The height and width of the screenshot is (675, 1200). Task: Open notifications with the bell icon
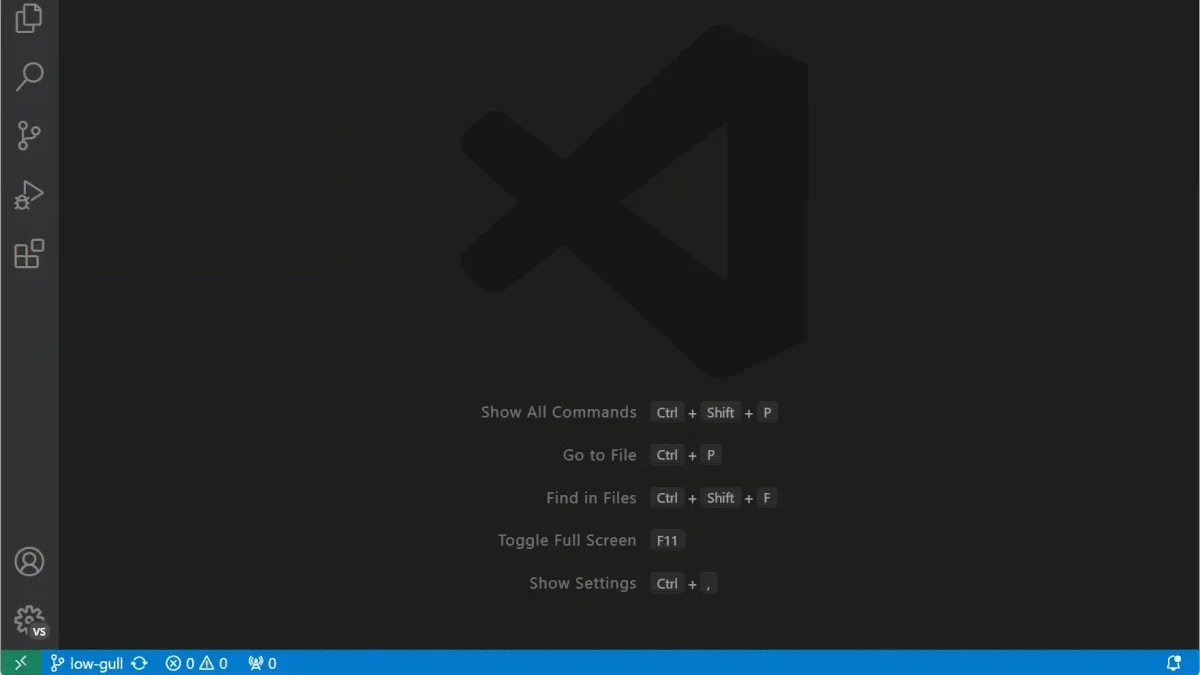point(1174,663)
